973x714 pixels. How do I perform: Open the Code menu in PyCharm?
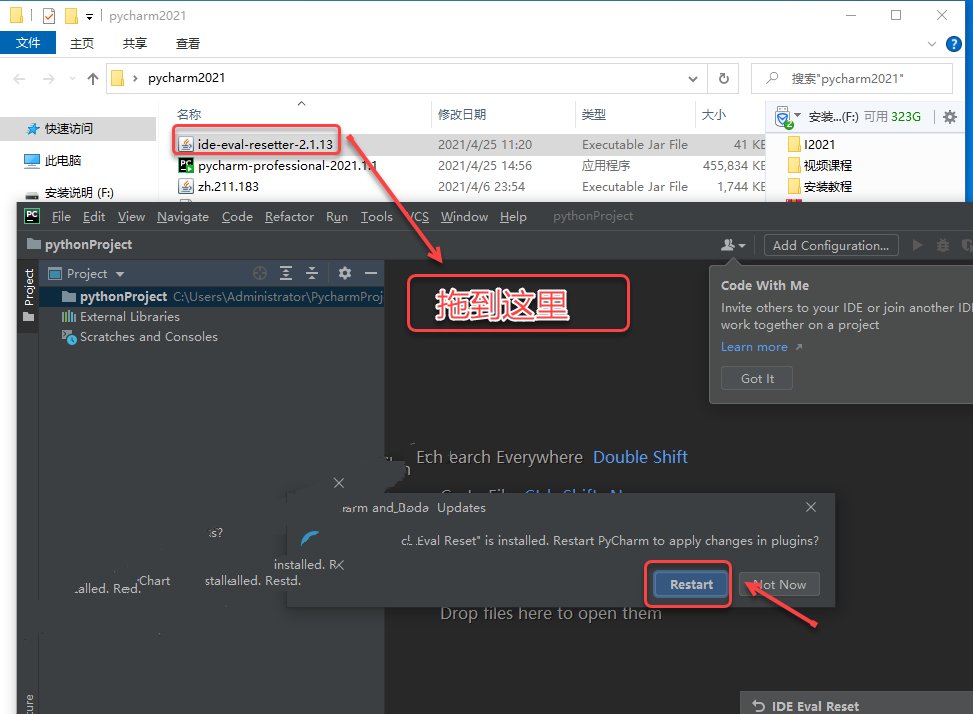(x=237, y=216)
